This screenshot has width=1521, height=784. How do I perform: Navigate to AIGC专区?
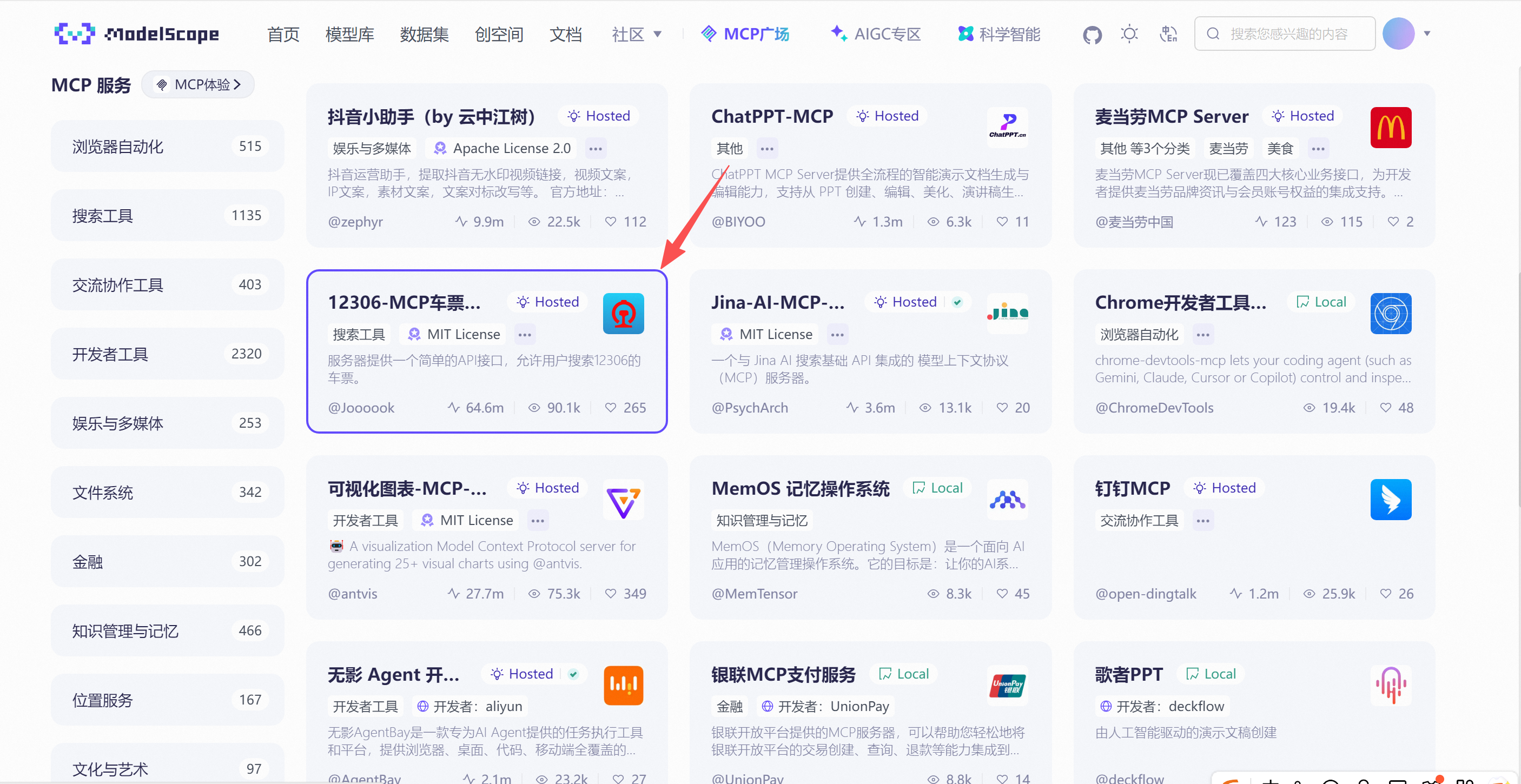875,34
